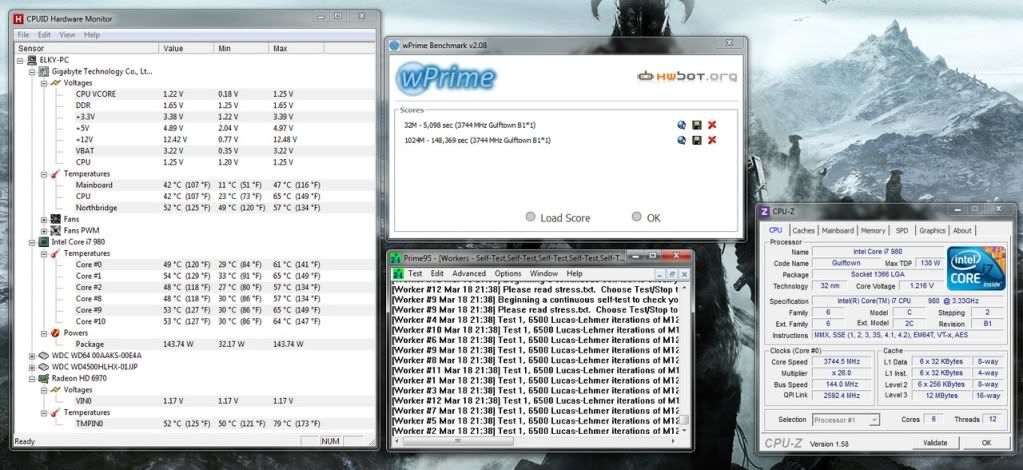
Task: Switch to the Mainboard tab in CPU-Z
Action: pyautogui.click(x=837, y=230)
